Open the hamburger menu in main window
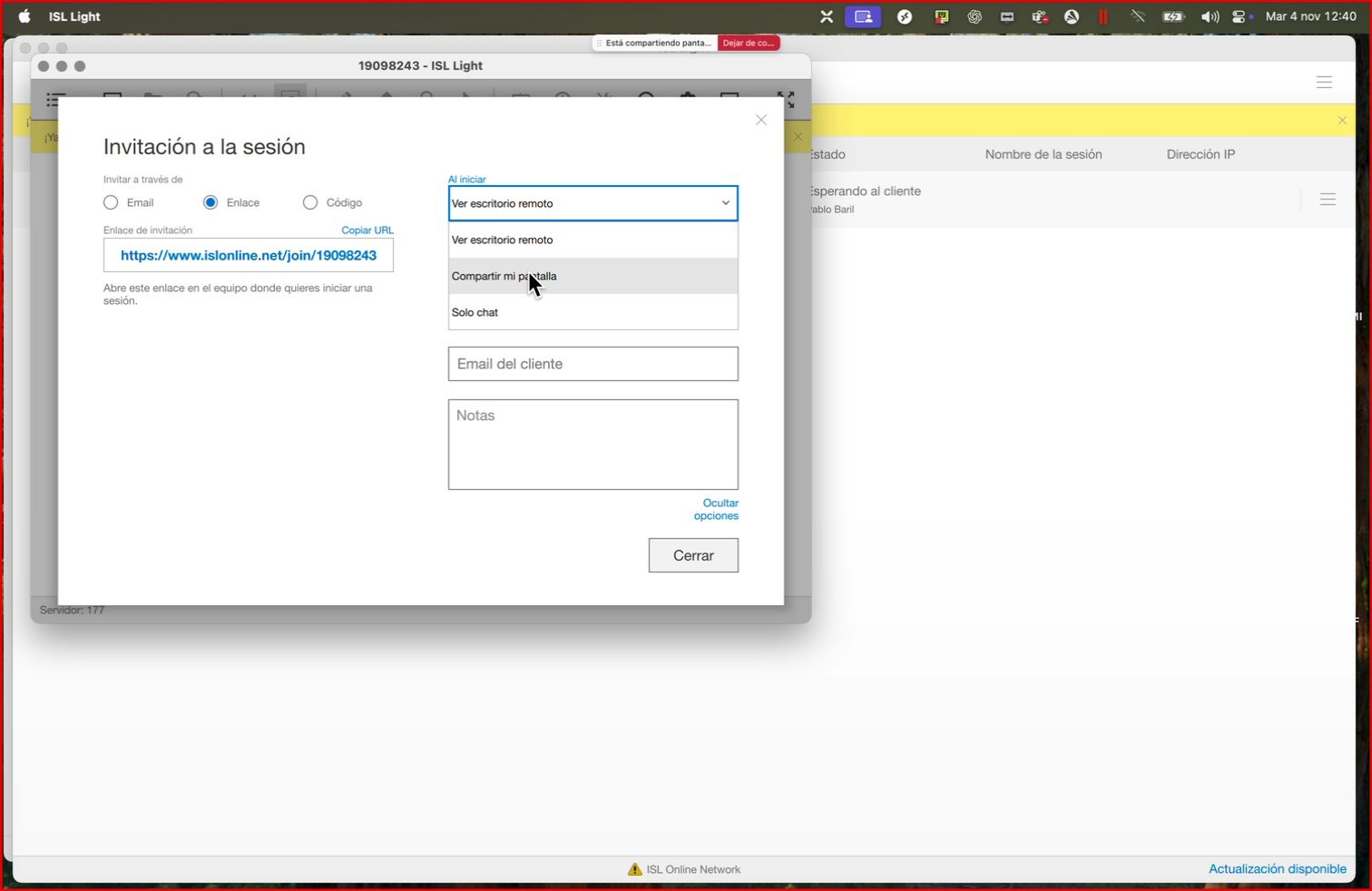This screenshot has height=891, width=1372. point(1324,83)
